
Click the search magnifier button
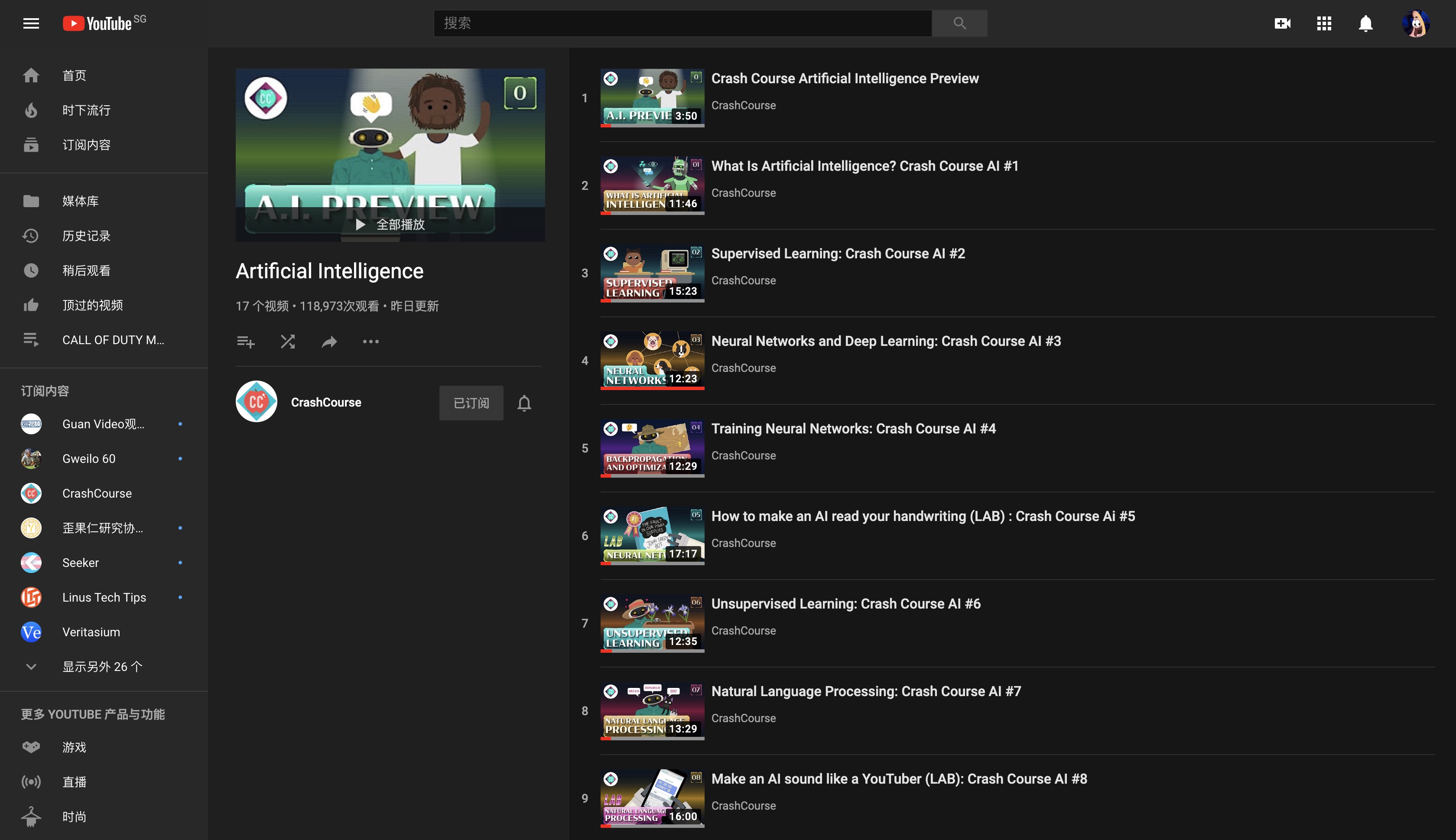tap(959, 23)
